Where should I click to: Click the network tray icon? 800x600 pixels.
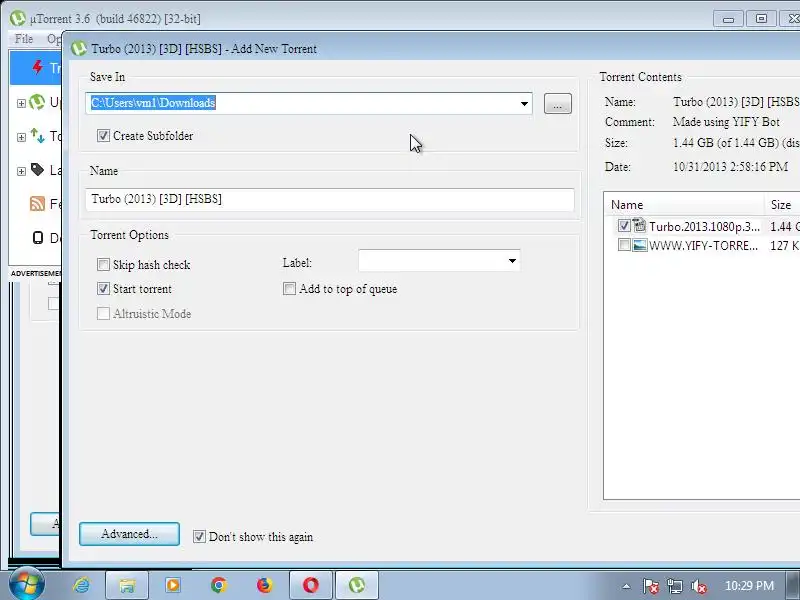(674, 586)
